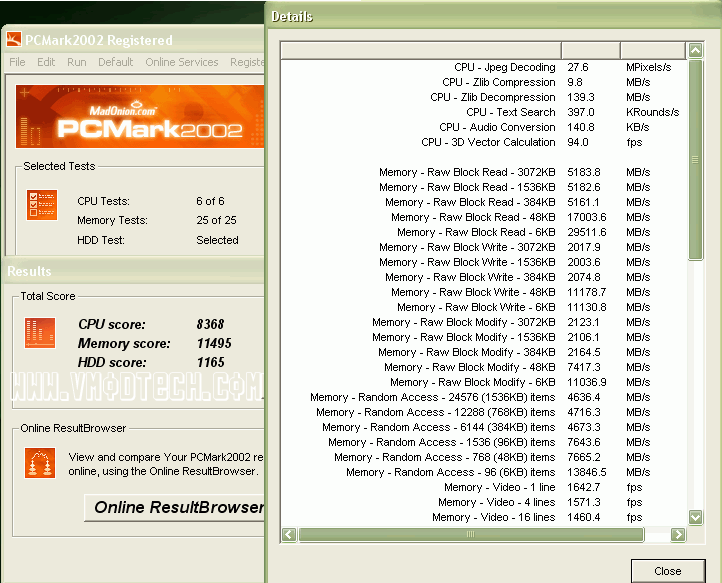The height and width of the screenshot is (583, 722).
Task: Open the Default menu
Action: (x=116, y=62)
